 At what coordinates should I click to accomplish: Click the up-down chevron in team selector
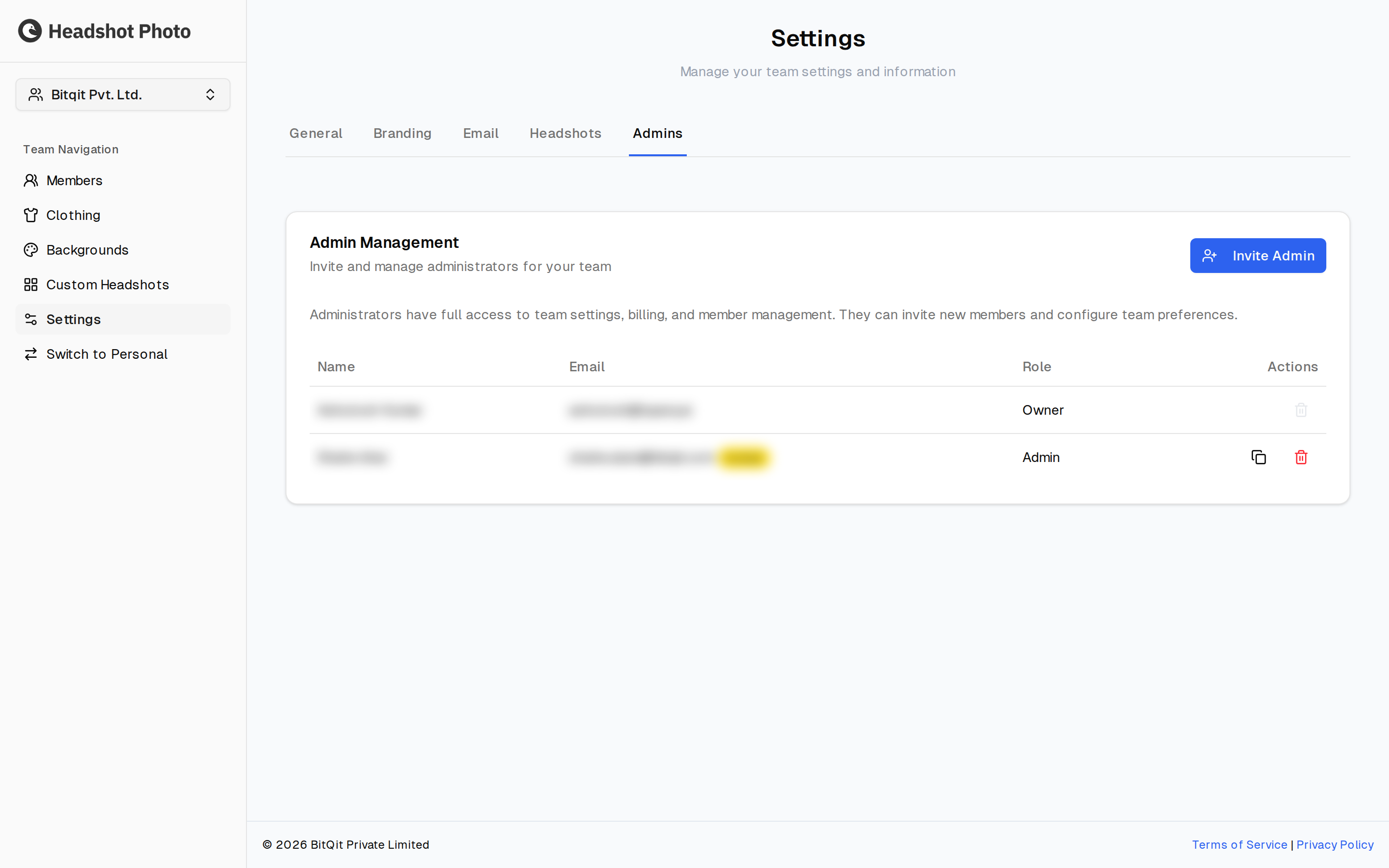(x=210, y=95)
